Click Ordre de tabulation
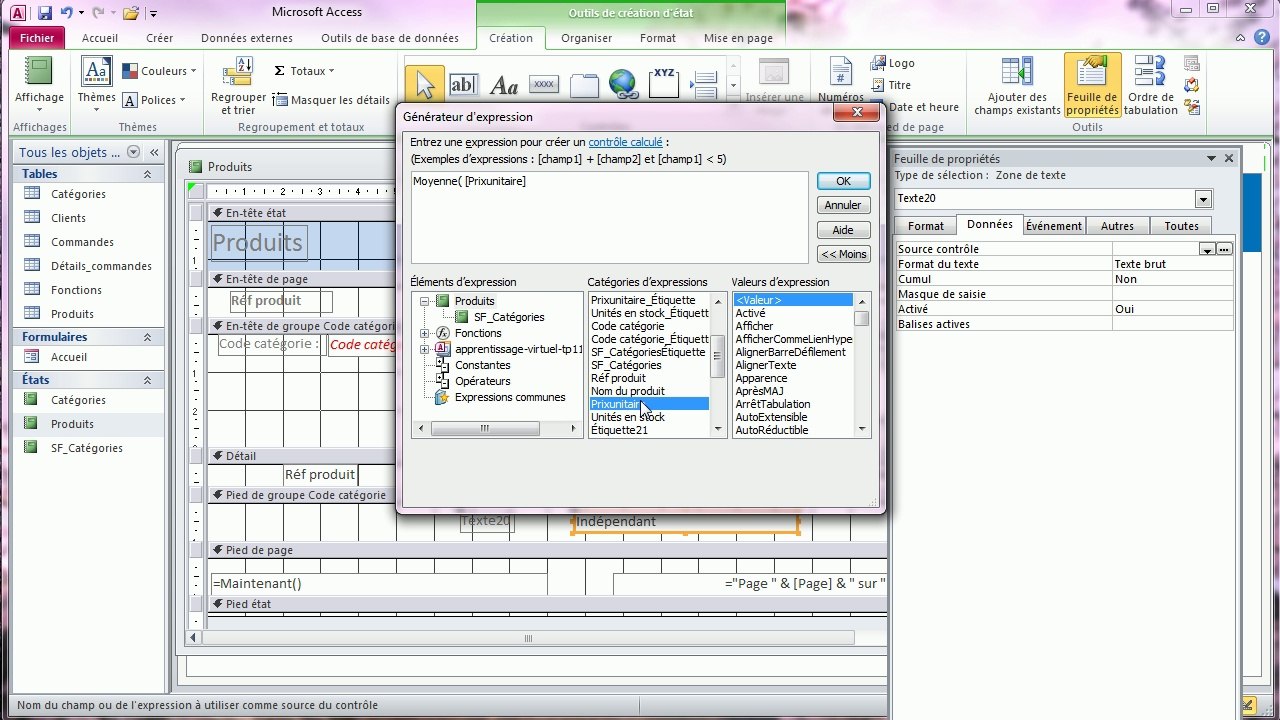Screen dimensions: 1280x720 click(x=1150, y=86)
